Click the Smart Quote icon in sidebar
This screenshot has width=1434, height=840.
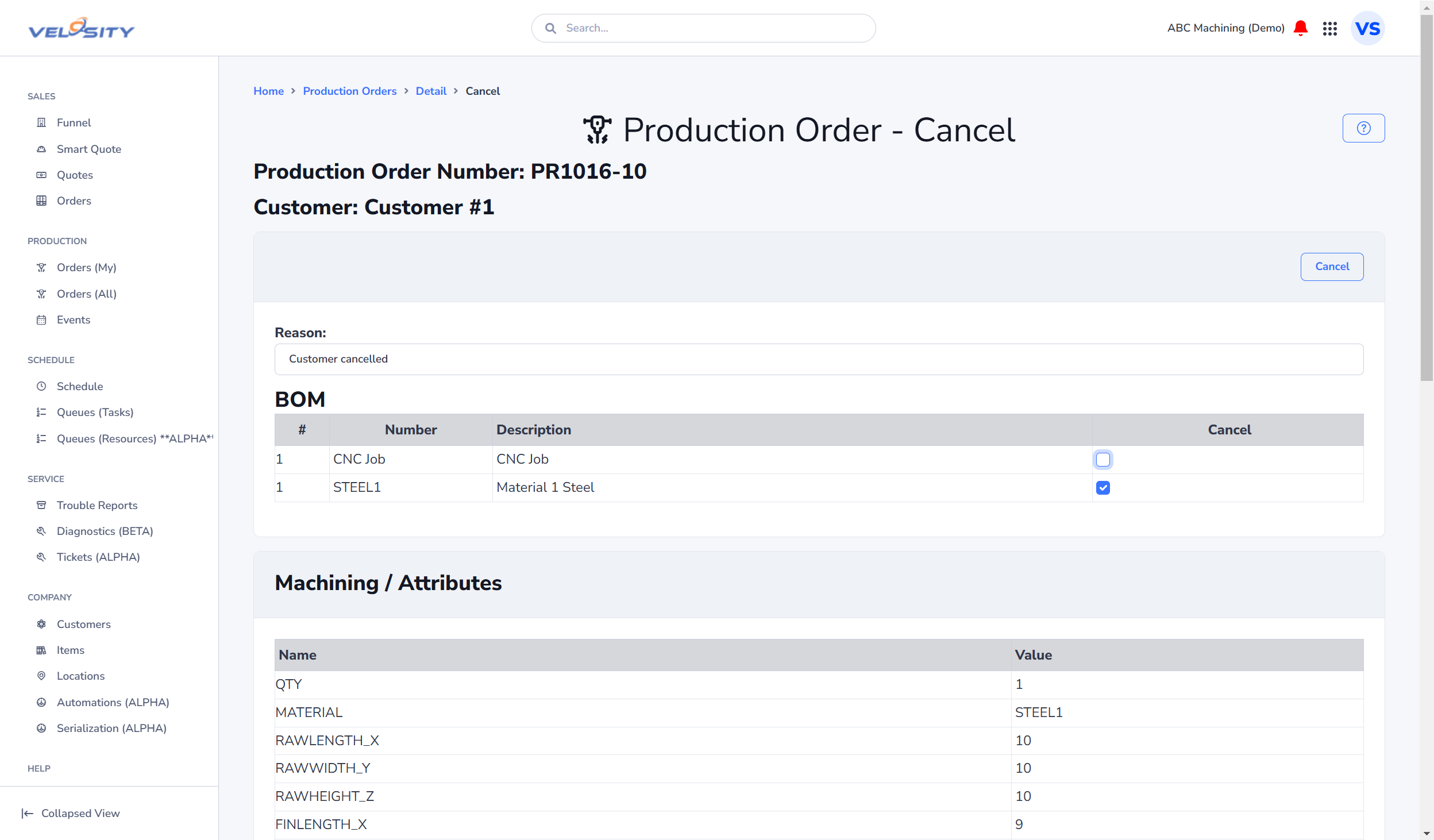(41, 148)
